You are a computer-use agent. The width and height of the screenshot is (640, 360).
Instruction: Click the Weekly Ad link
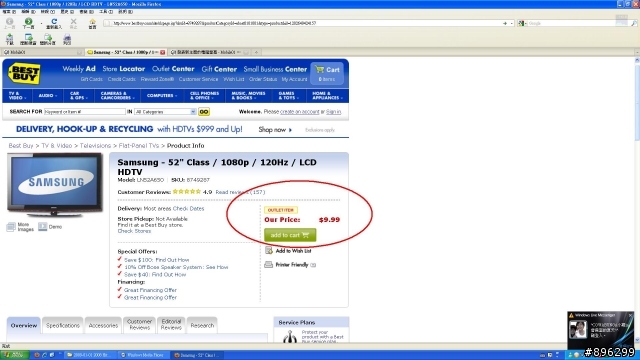tap(79, 69)
